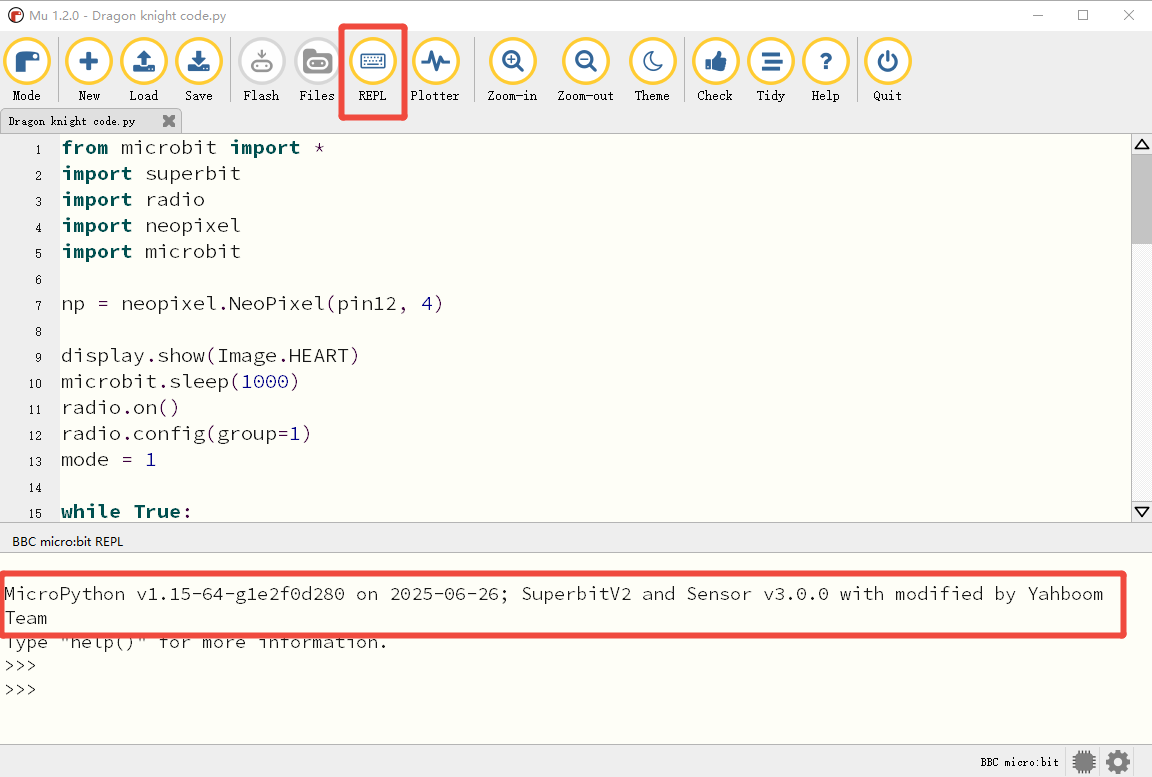
Task: Click line 'from microbit import *'
Action: pyautogui.click(x=193, y=148)
